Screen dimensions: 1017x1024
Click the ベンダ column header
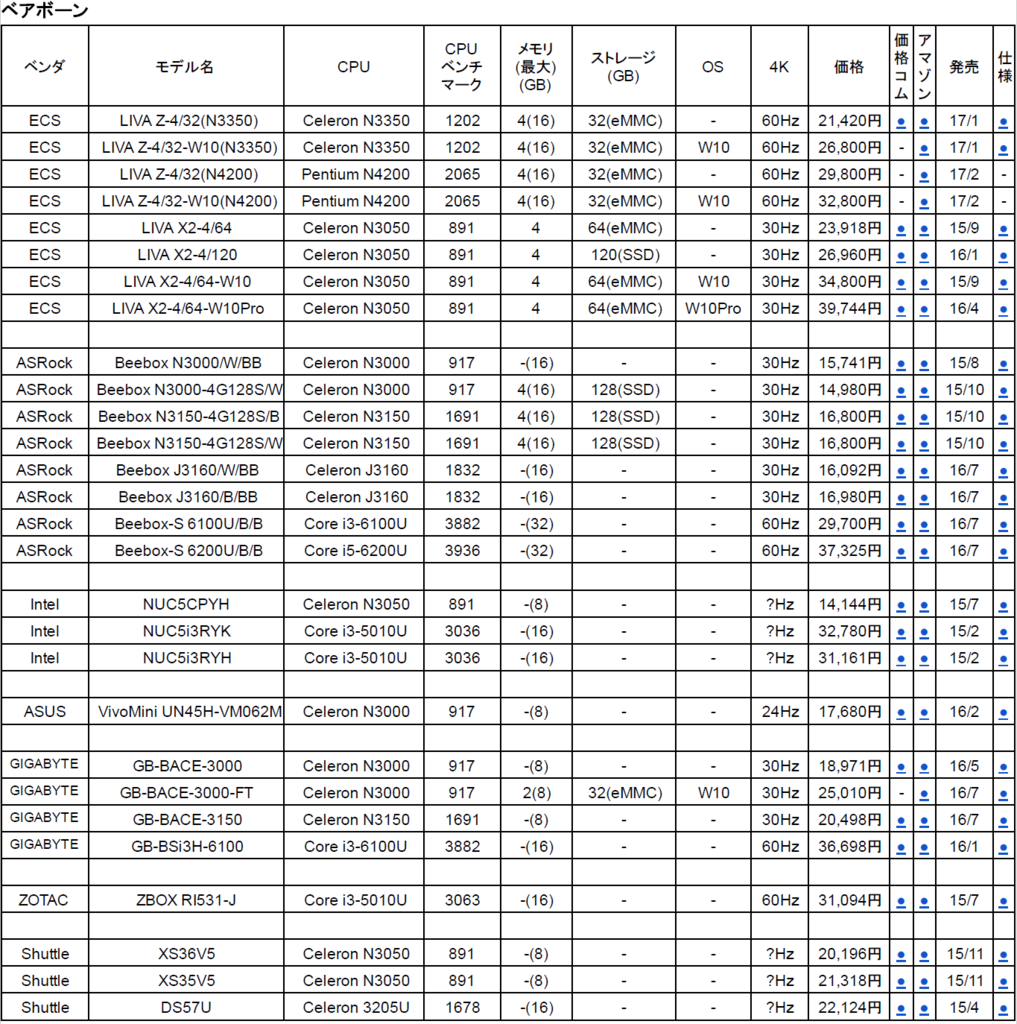click(x=44, y=67)
